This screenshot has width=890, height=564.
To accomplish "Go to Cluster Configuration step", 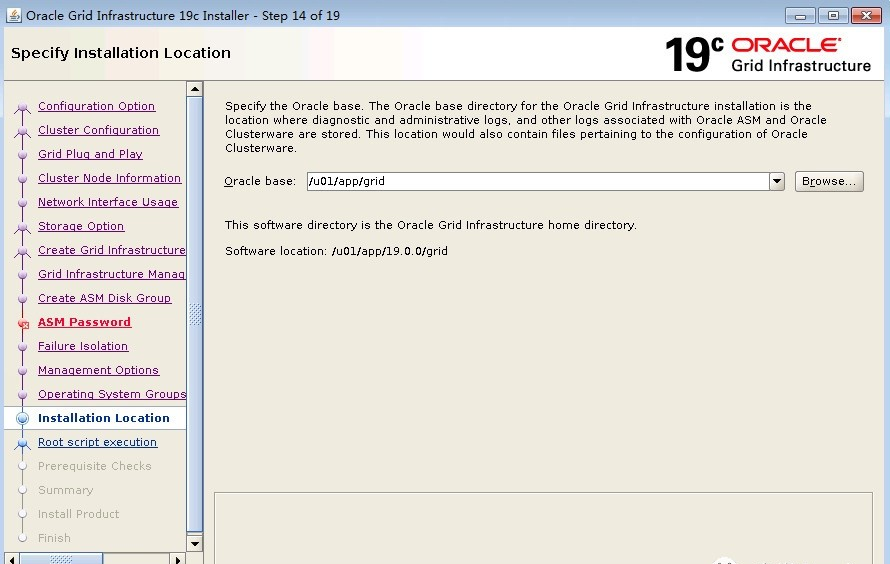I will pos(98,130).
